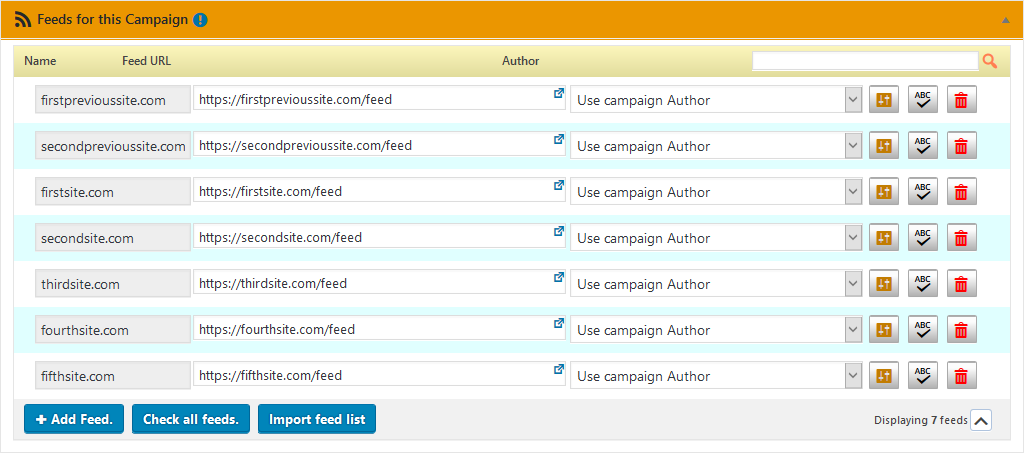Open external link icon for secondprevioussite.com feed

[558, 139]
